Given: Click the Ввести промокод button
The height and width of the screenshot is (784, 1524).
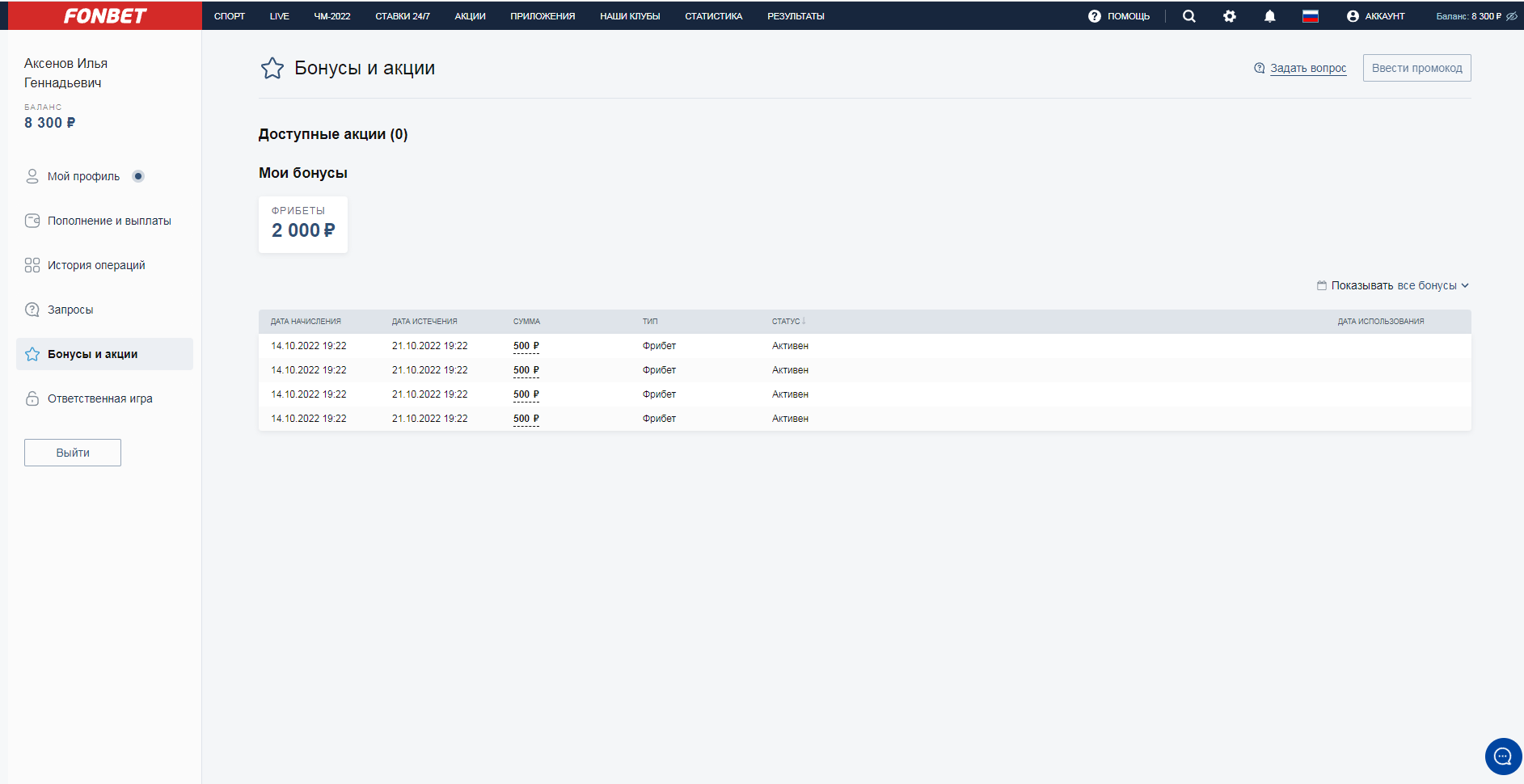Looking at the screenshot, I should (x=1416, y=68).
